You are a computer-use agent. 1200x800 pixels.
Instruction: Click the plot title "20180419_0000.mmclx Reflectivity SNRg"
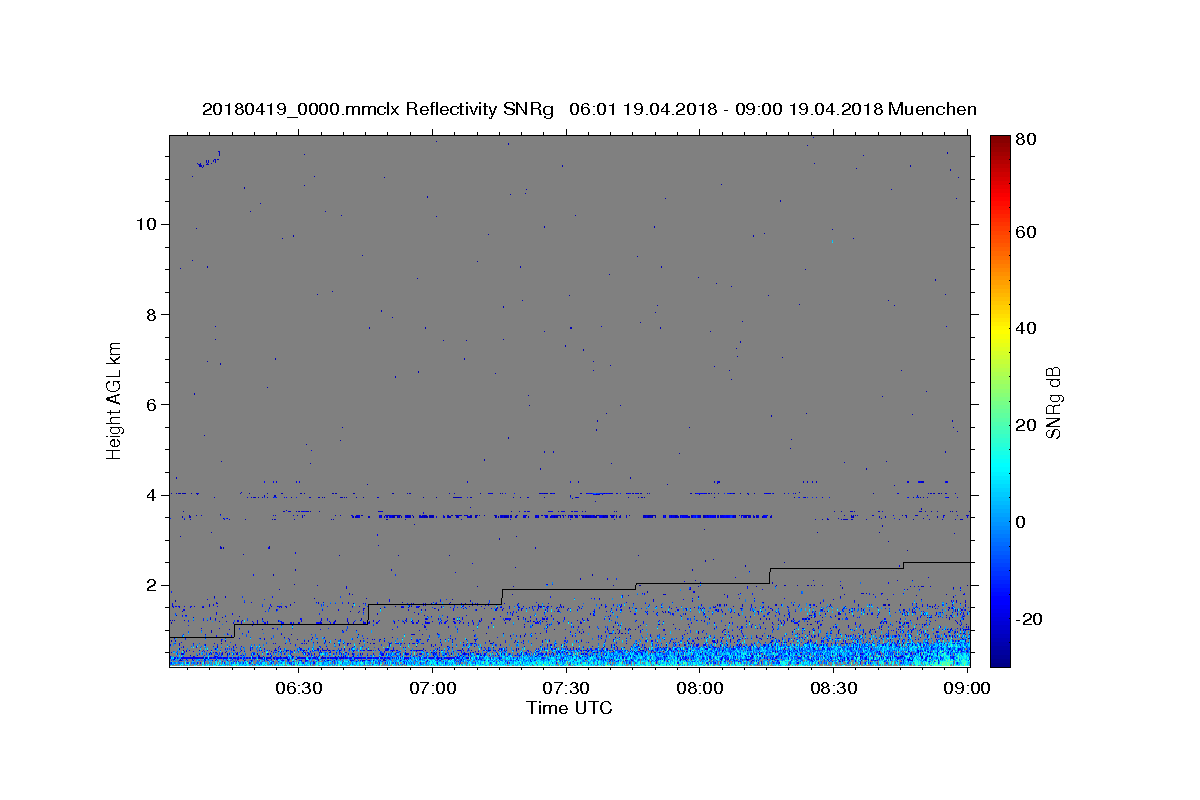click(378, 109)
